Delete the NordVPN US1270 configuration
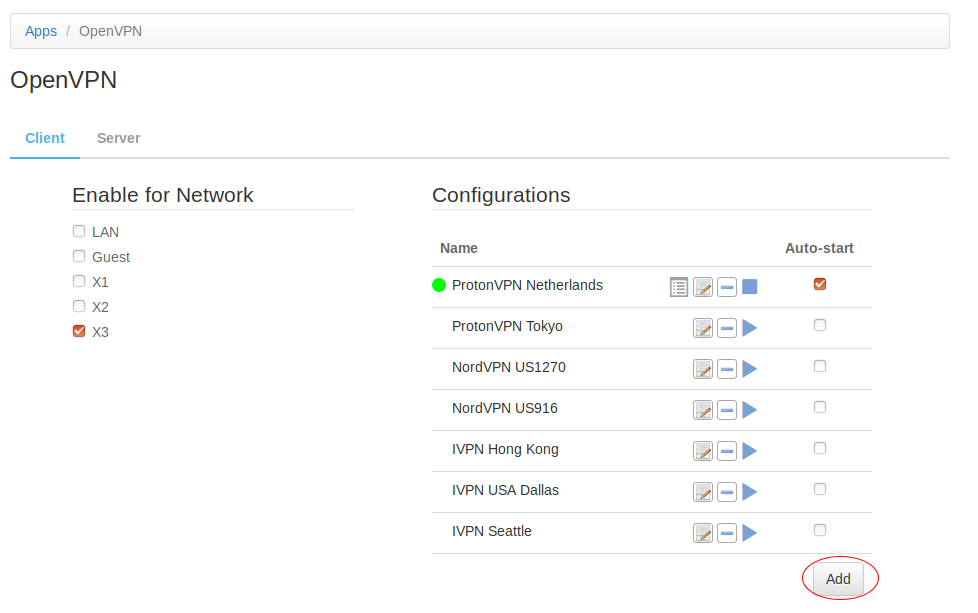Screen dimensions: 978x613 coord(727,369)
